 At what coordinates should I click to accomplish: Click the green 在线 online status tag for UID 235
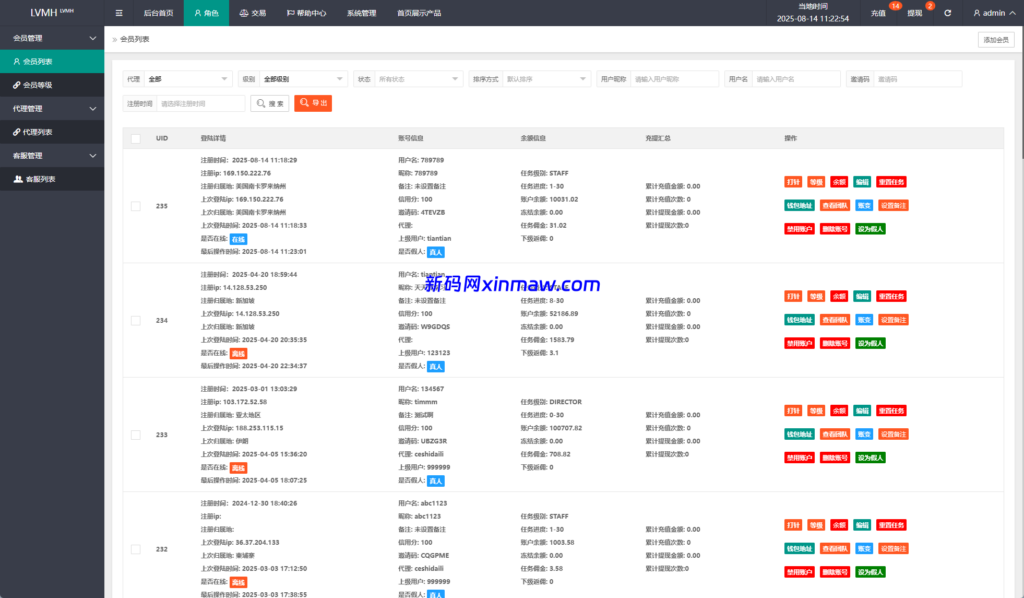(237, 239)
